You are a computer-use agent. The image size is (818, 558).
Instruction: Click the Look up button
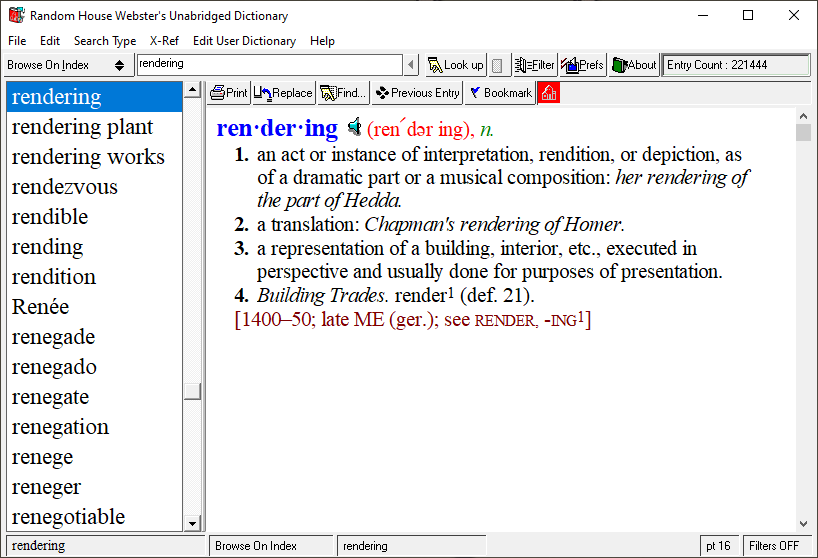tap(455, 65)
